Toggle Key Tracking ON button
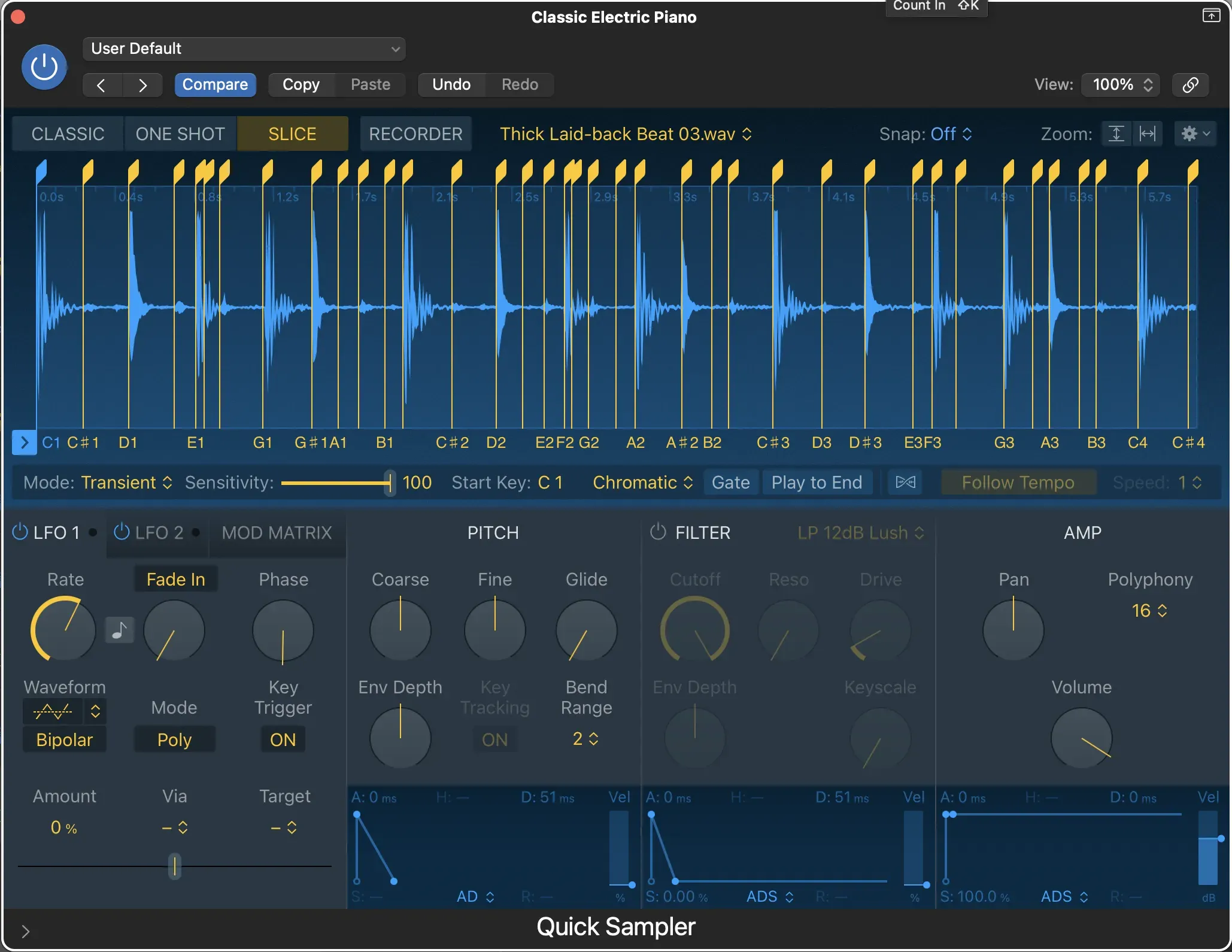 495,739
